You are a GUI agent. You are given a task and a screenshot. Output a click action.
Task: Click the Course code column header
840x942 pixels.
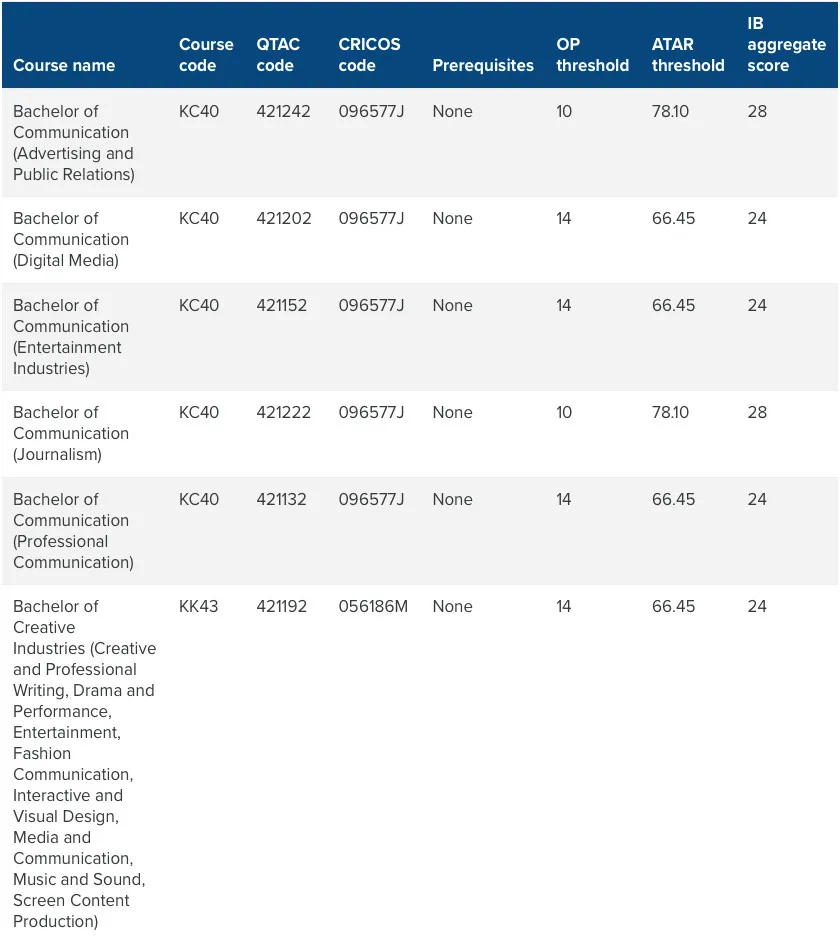(x=206, y=55)
